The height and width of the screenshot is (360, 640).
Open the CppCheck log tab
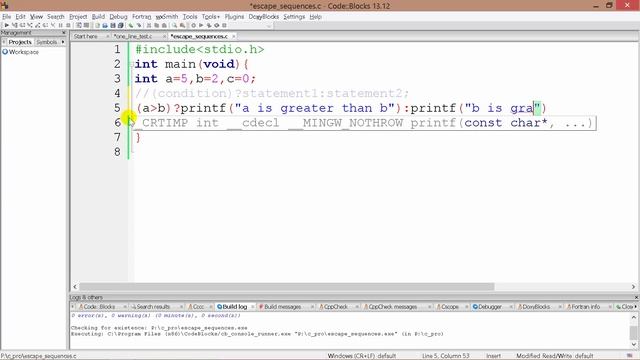pyautogui.click(x=336, y=307)
